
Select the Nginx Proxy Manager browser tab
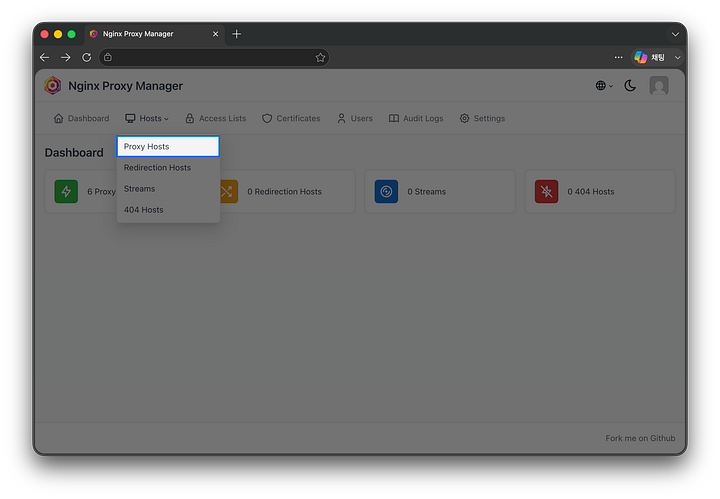click(x=154, y=34)
